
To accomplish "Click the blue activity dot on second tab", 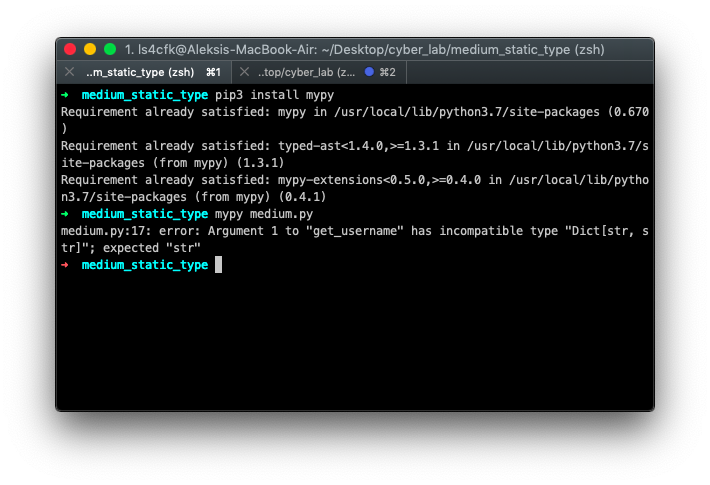I will (x=369, y=72).
